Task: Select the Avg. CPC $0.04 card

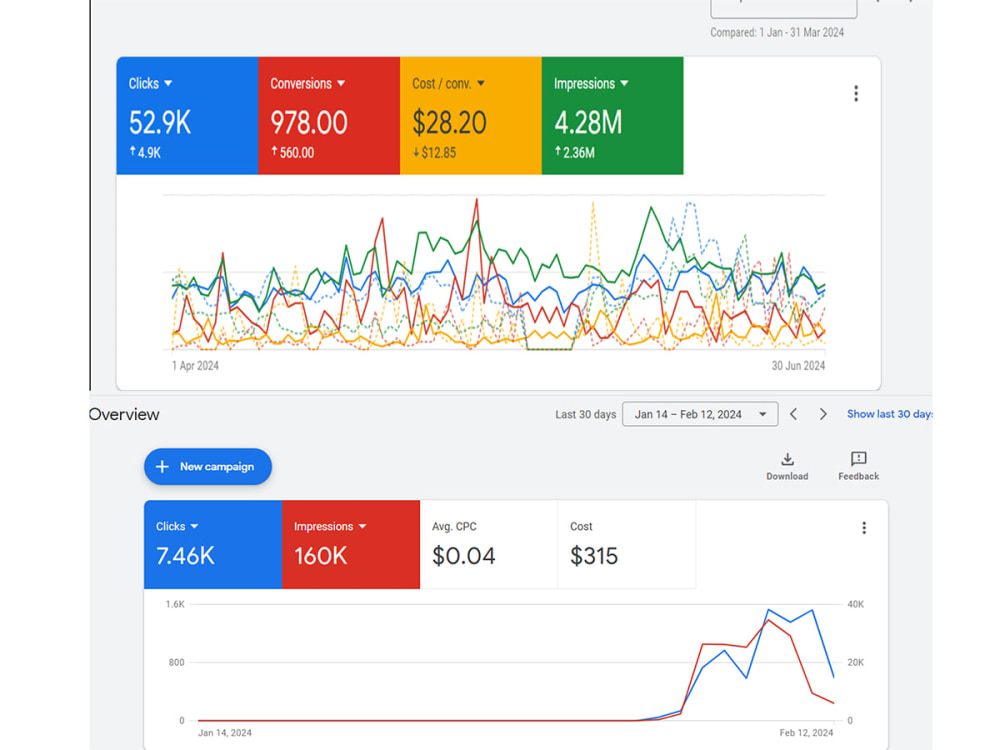Action: pos(489,544)
